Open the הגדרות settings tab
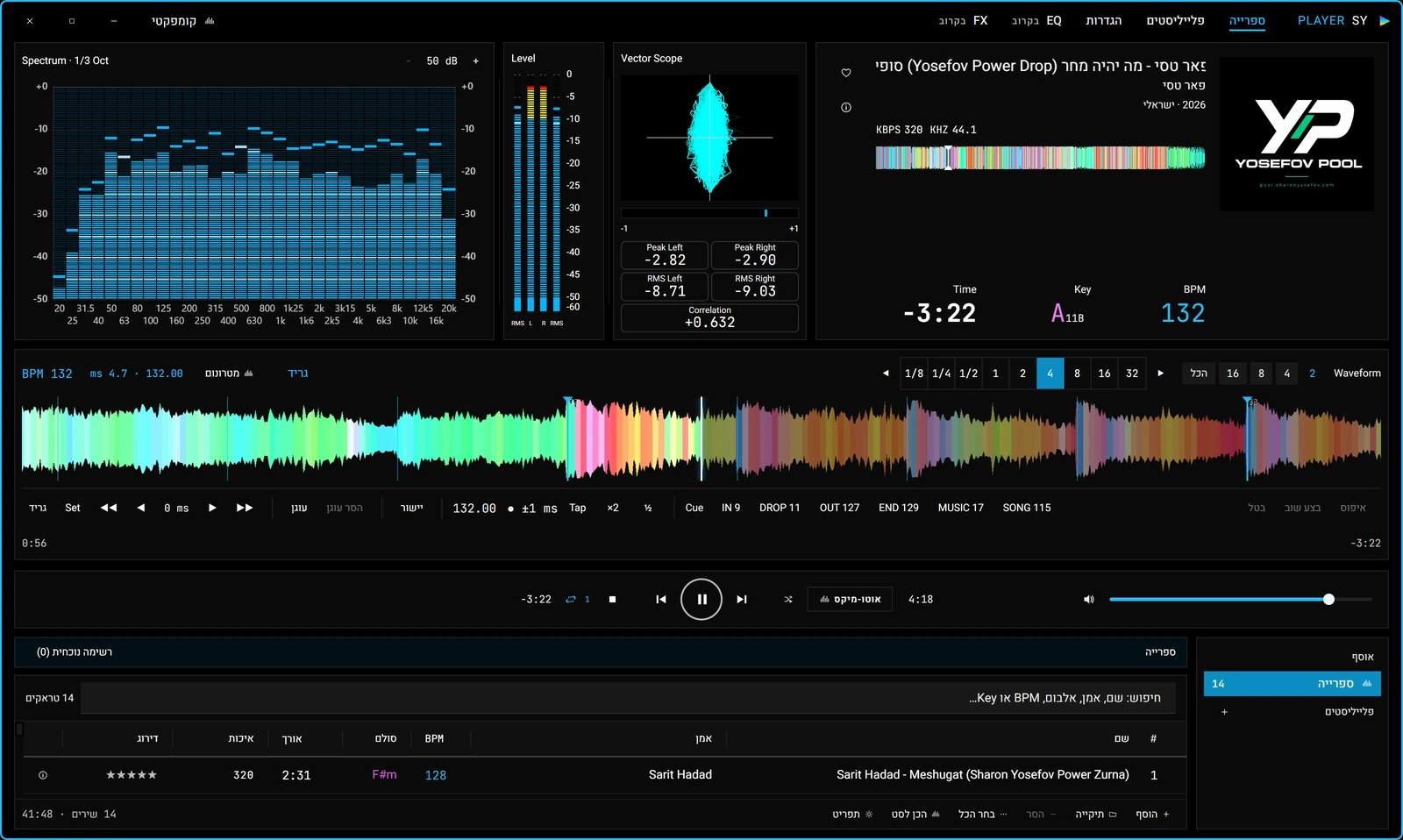The image size is (1403, 840). point(1104,21)
